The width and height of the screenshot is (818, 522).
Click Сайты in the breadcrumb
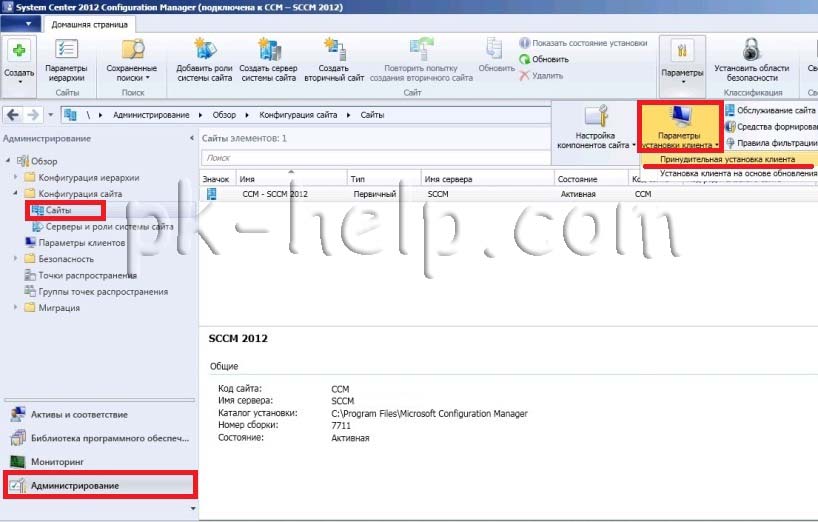[x=372, y=115]
